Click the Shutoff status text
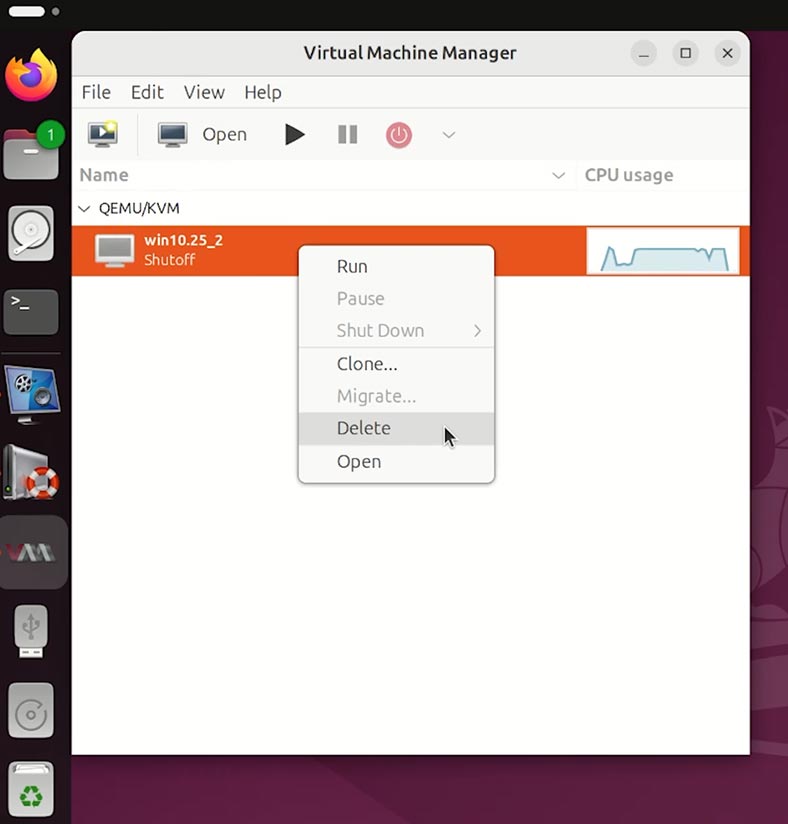This screenshot has height=824, width=788. pyautogui.click(x=170, y=260)
